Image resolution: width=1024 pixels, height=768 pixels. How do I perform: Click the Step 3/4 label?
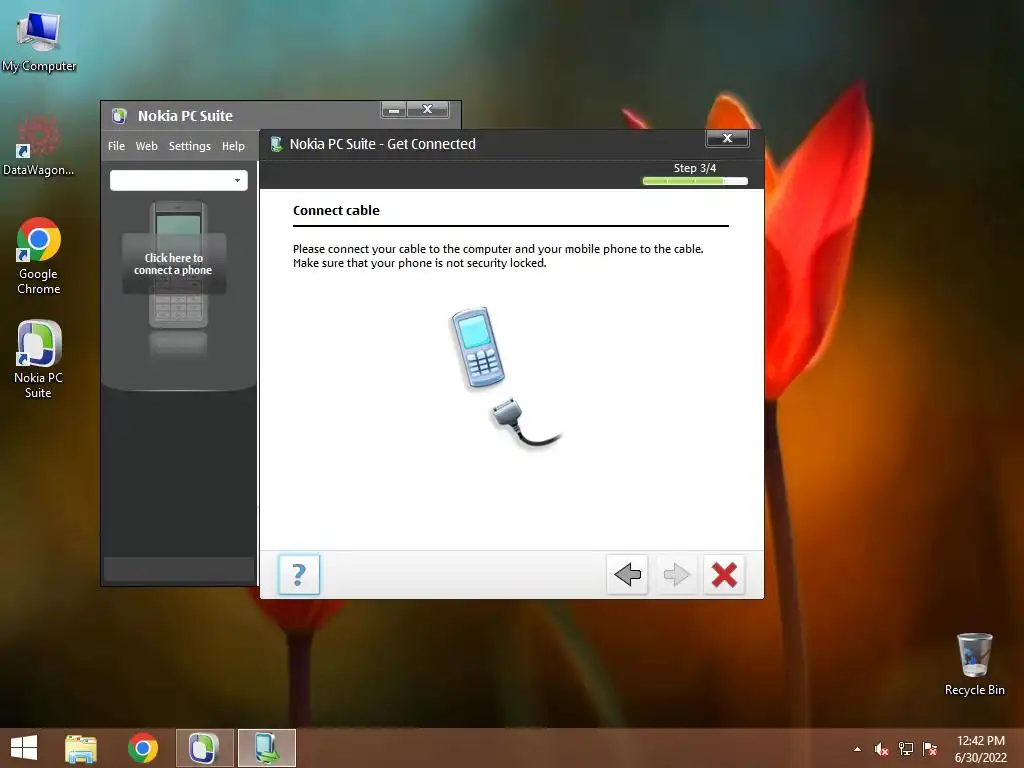(695, 168)
